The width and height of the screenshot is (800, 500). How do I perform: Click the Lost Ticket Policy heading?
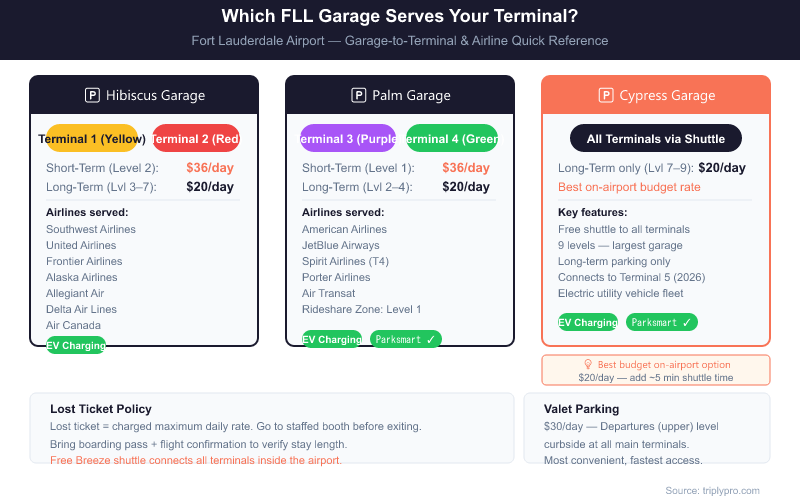(101, 409)
